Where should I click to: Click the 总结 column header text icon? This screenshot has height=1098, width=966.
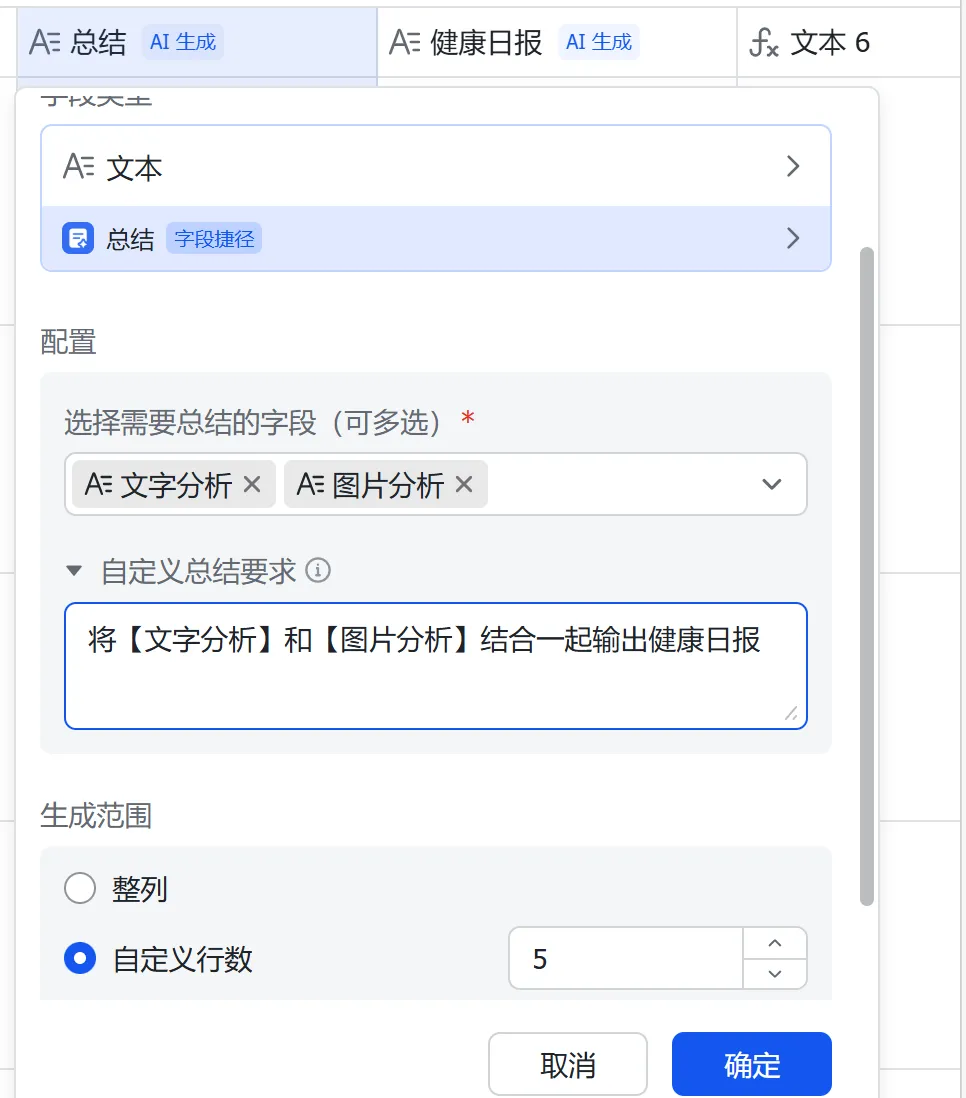[46, 42]
